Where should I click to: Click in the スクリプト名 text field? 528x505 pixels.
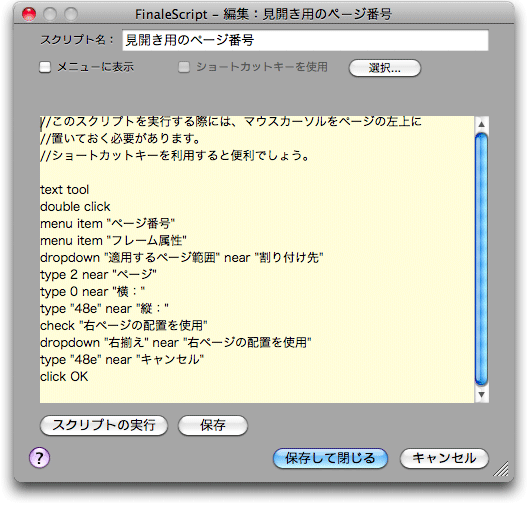pyautogui.click(x=305, y=40)
